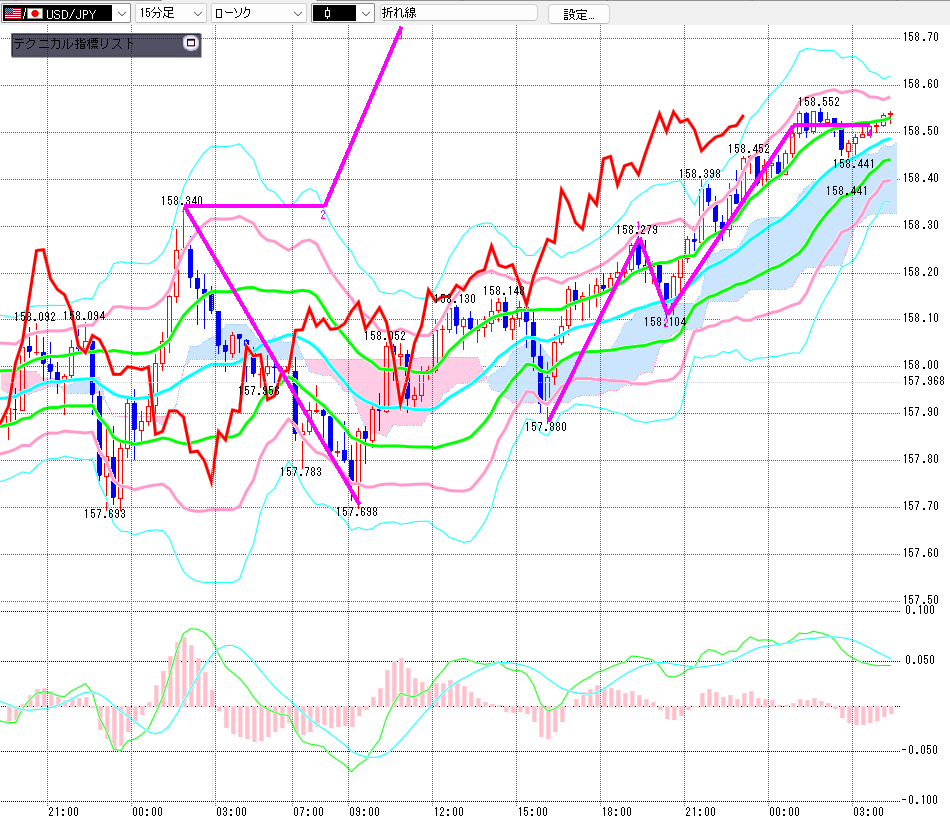Image resolution: width=950 pixels, height=820 pixels.
Task: Click the -0.050 MACD axis label
Action: click(x=920, y=750)
